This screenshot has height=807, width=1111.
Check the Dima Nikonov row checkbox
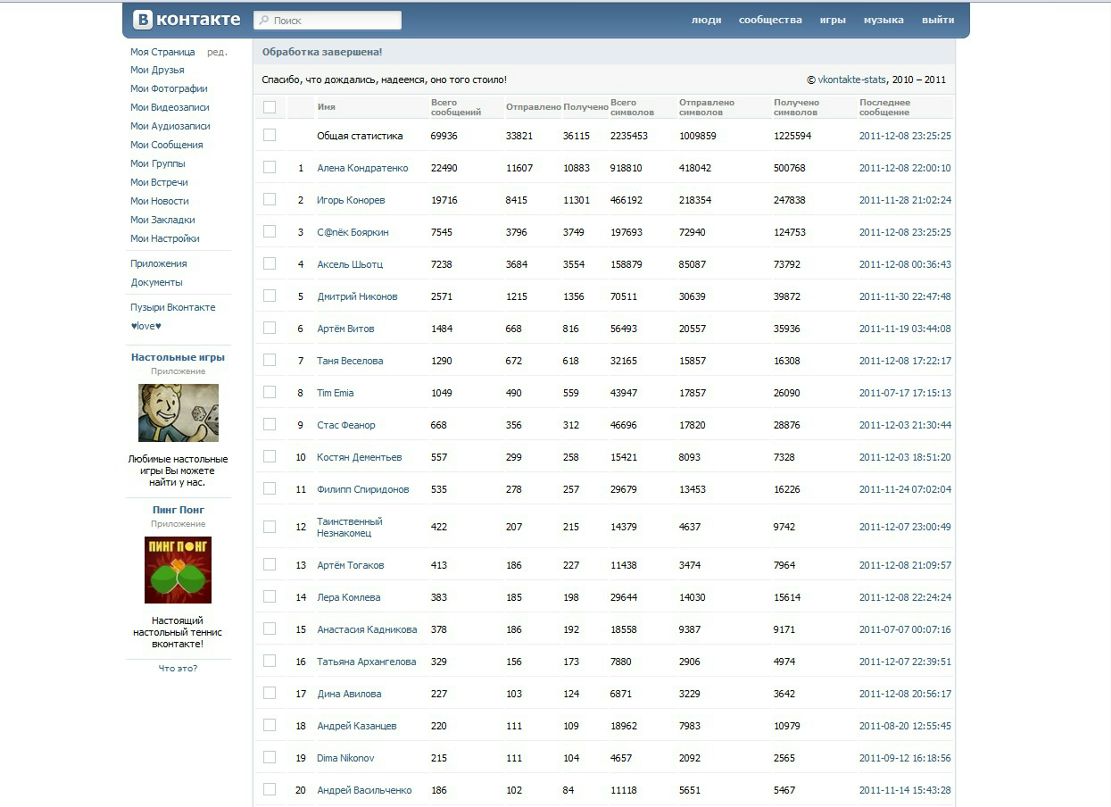pyautogui.click(x=269, y=757)
